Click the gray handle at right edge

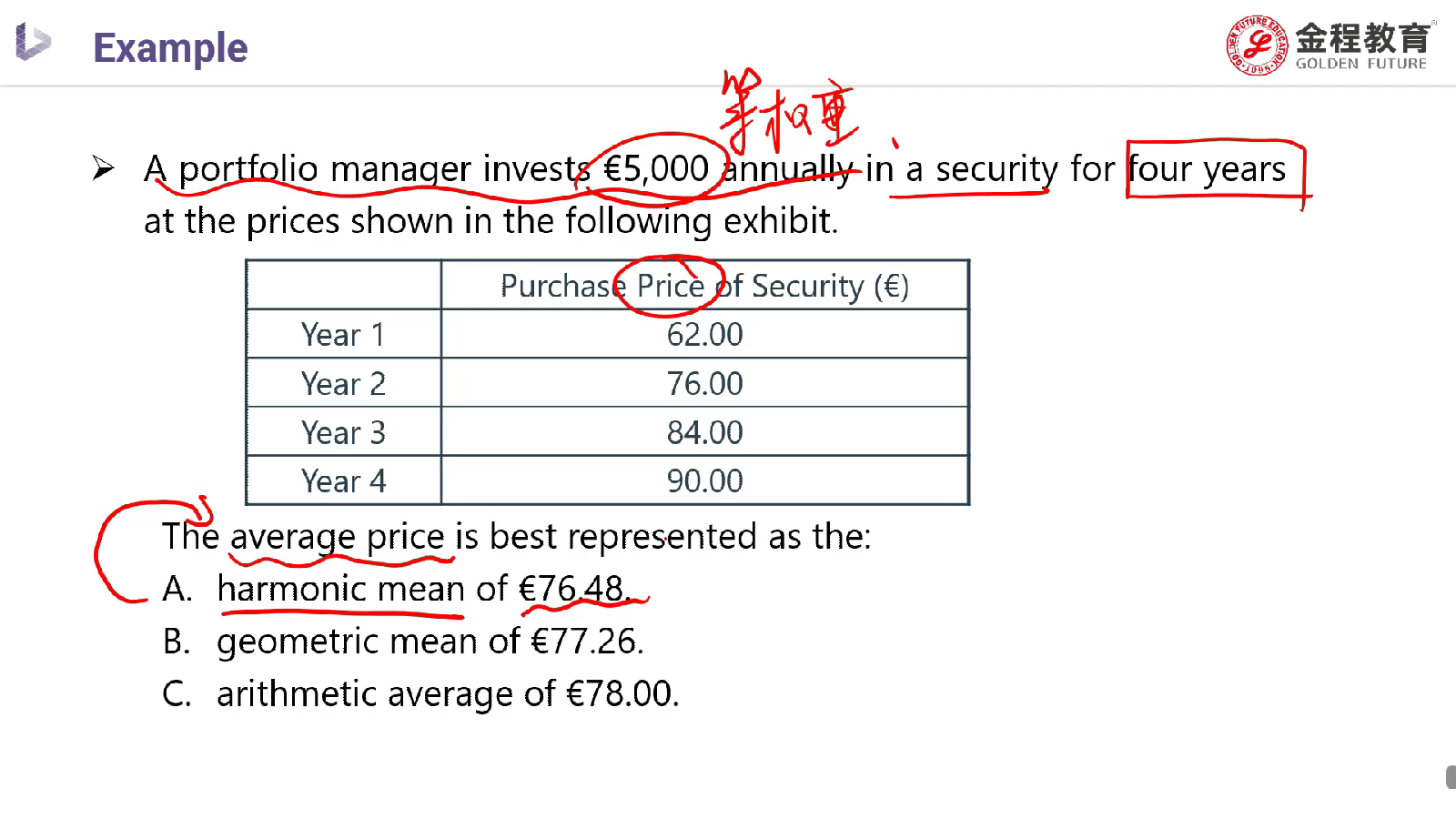1451,777
